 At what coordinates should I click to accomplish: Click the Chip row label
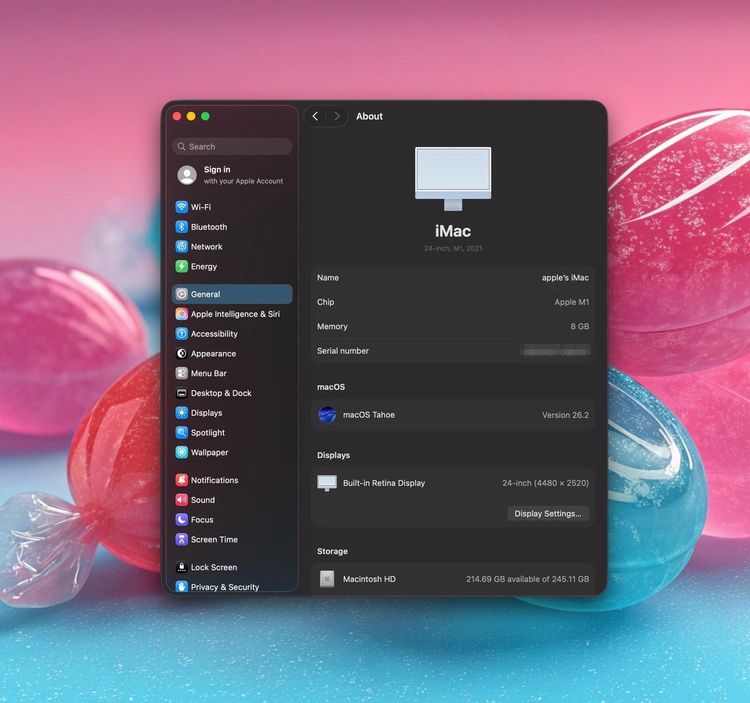325,302
